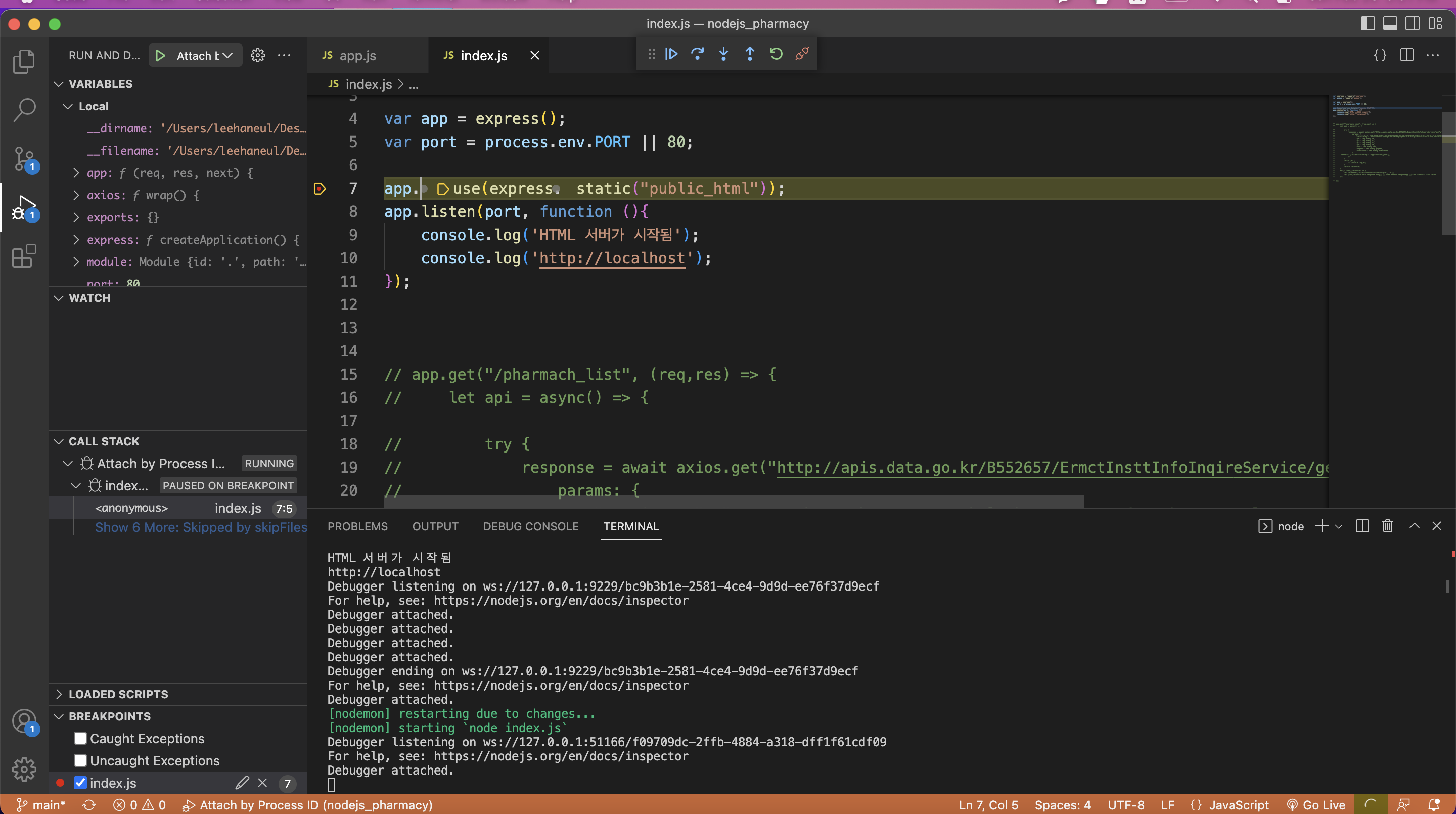Maximize the panel size with chevron up
This screenshot has height=814, width=1456.
(x=1415, y=526)
